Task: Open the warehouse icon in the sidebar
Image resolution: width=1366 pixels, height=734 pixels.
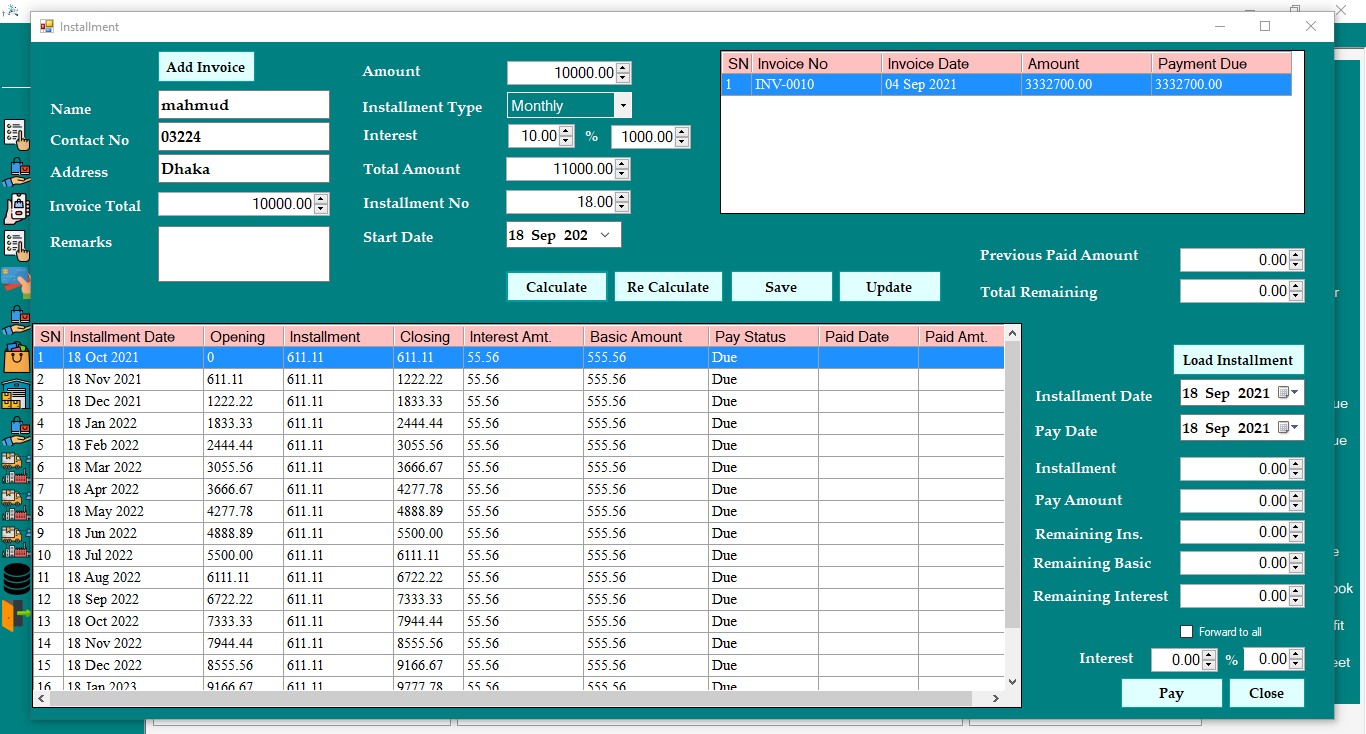Action: [x=14, y=393]
